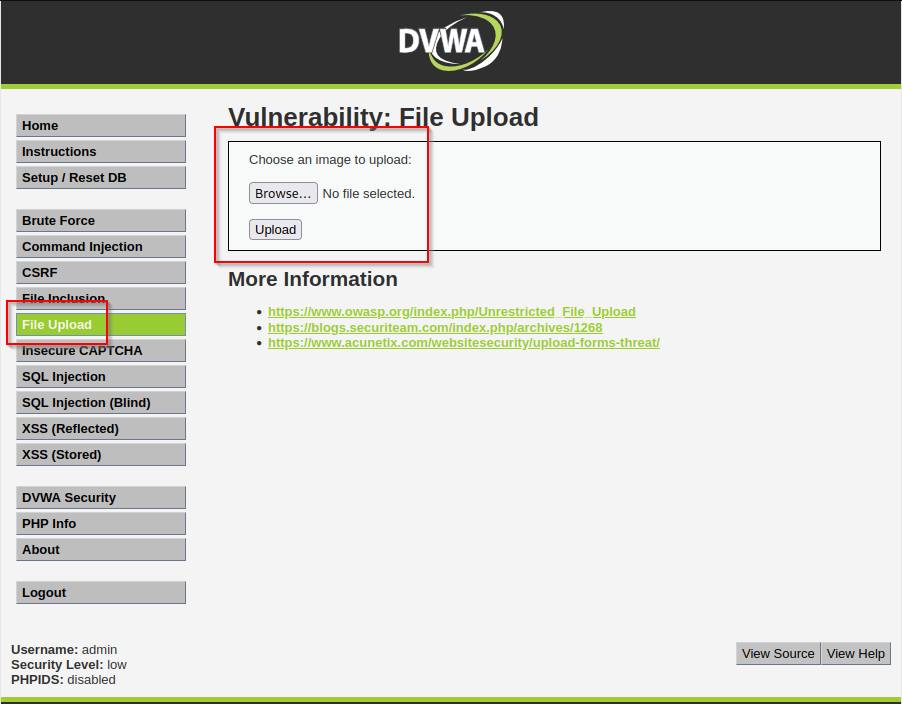The width and height of the screenshot is (902, 704).
Task: Click the "More Information" heading
Action: coord(313,279)
